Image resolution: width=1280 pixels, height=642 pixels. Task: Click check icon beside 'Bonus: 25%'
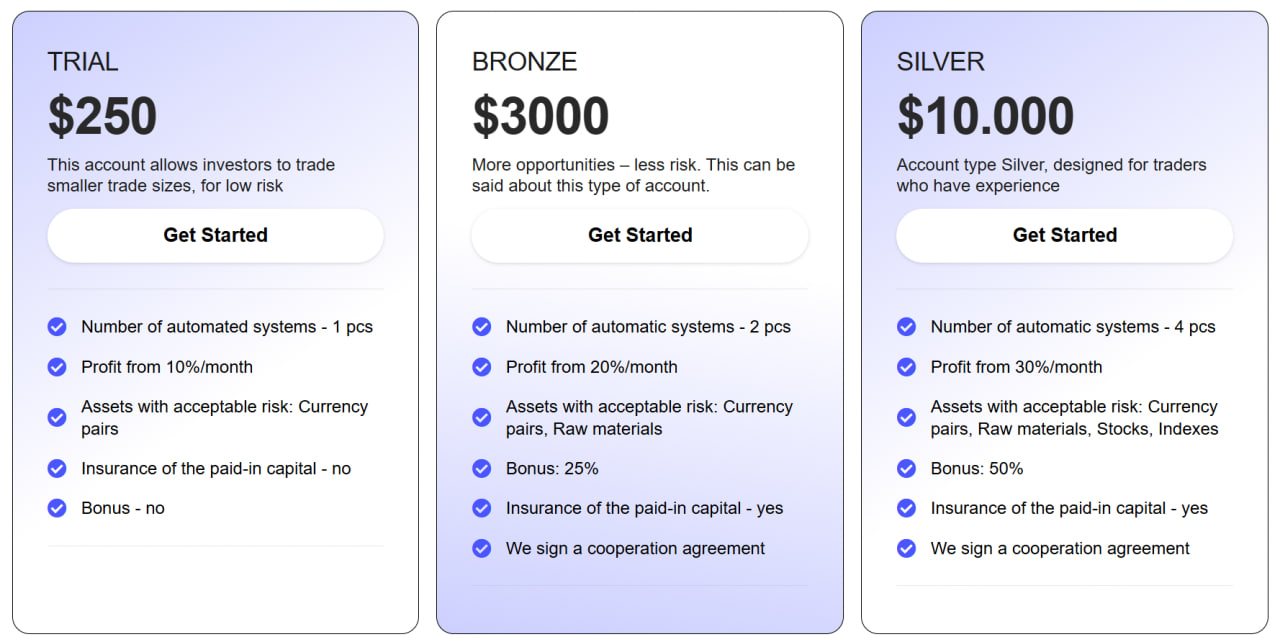(x=482, y=468)
